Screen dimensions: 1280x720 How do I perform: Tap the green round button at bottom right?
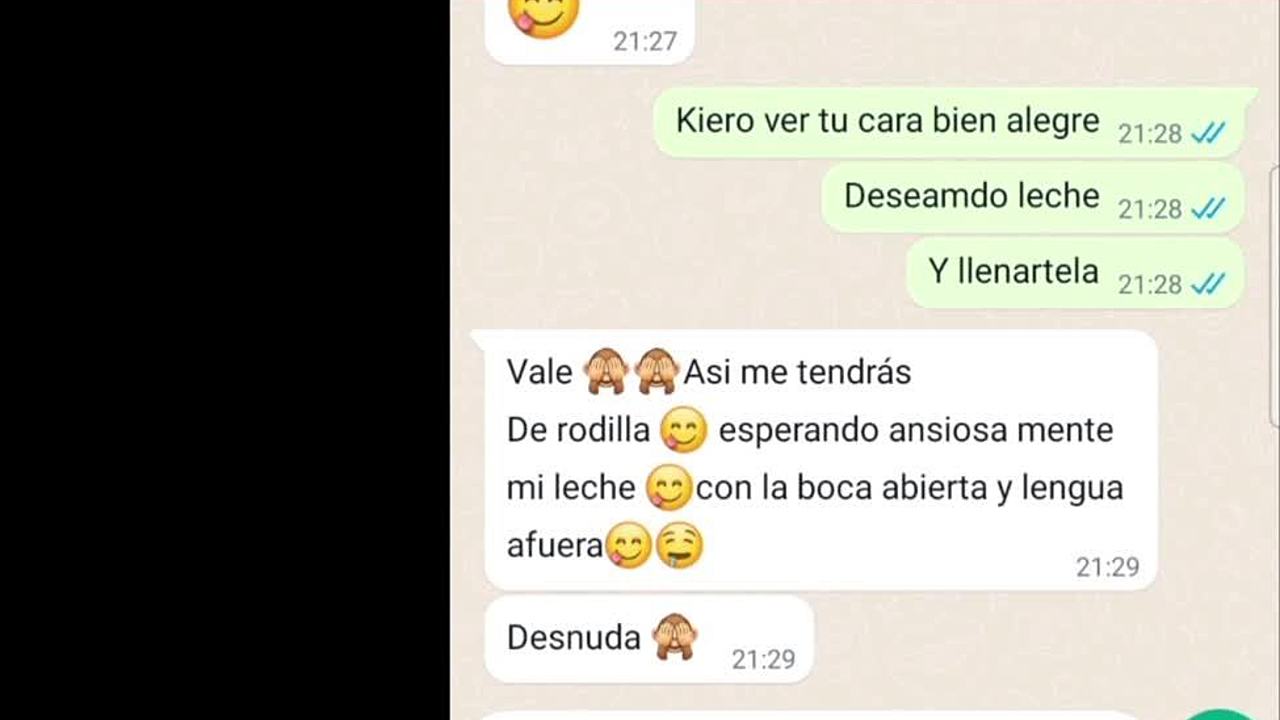pos(1222,714)
